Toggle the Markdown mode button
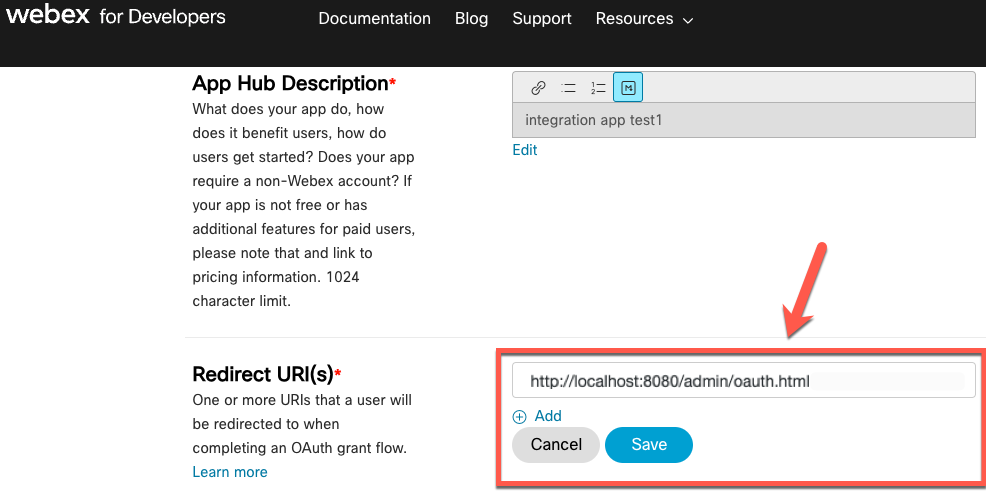986x498 pixels. pyautogui.click(x=628, y=88)
